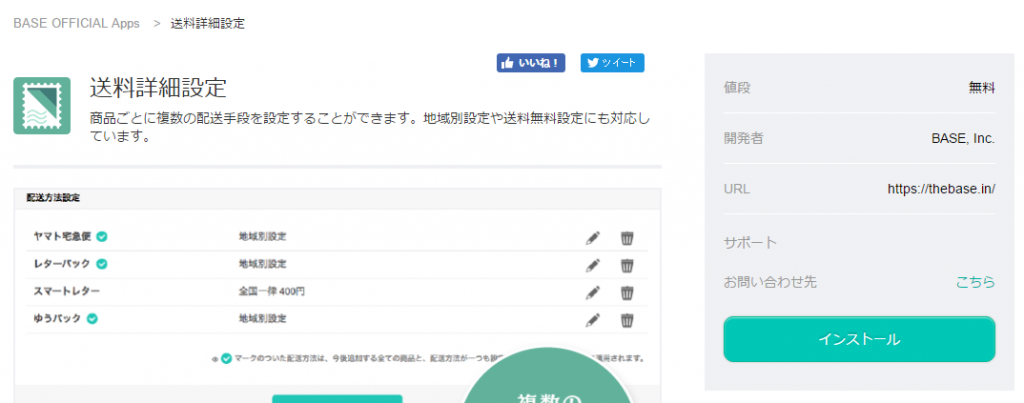The width and height of the screenshot is (1024, 403).
Task: Click the 値段 label
Action: click(737, 88)
